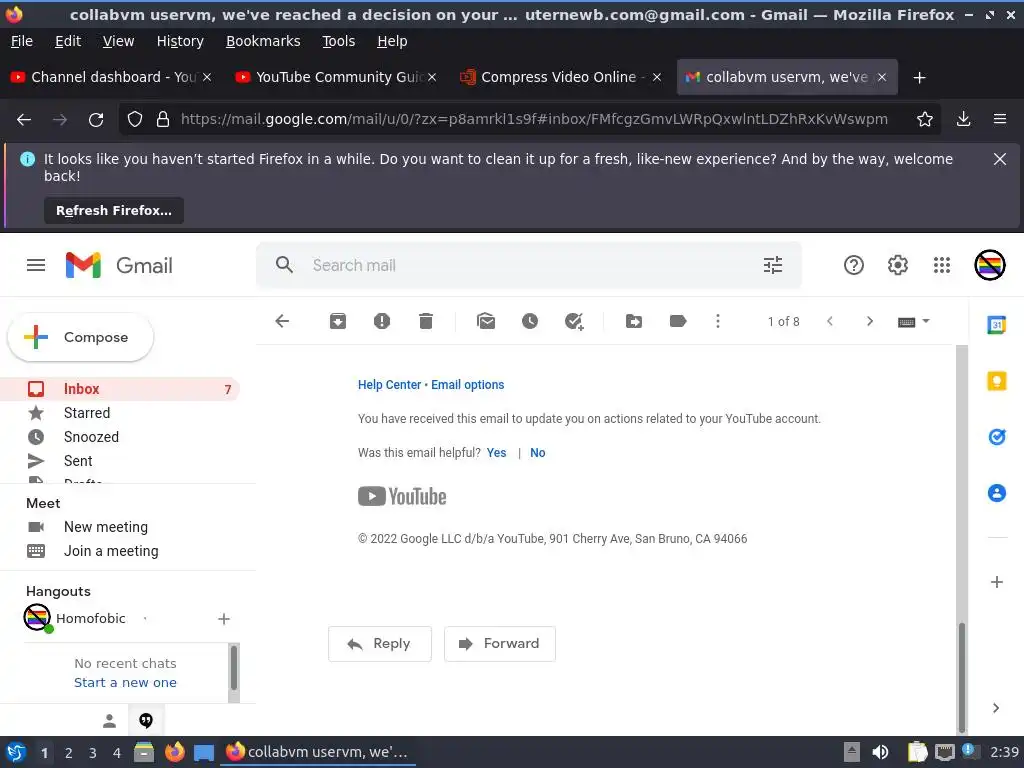Compose a new email

coord(80,337)
